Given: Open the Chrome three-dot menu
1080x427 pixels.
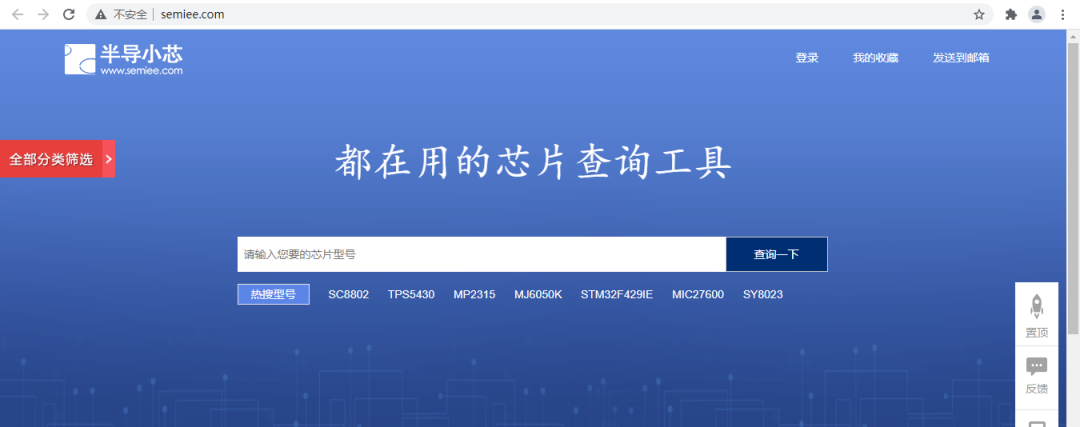Looking at the screenshot, I should tap(1063, 14).
